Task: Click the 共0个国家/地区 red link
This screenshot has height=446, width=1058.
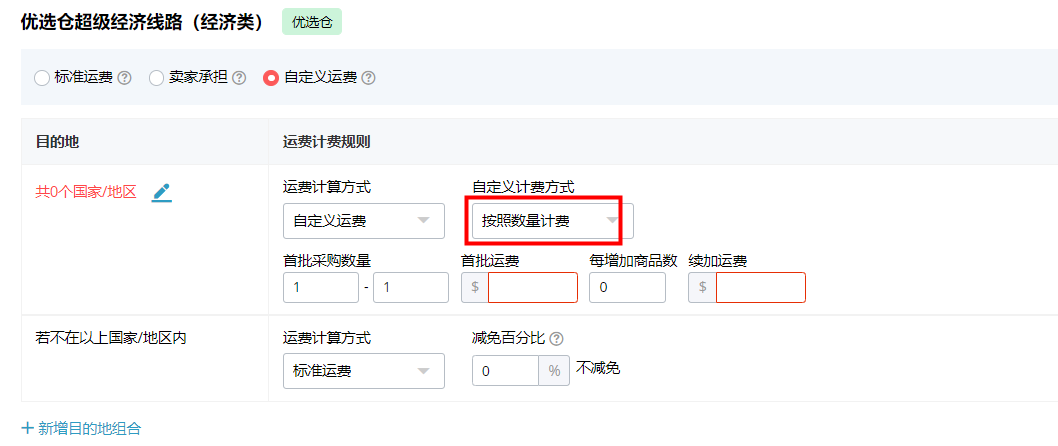Action: 86,192
